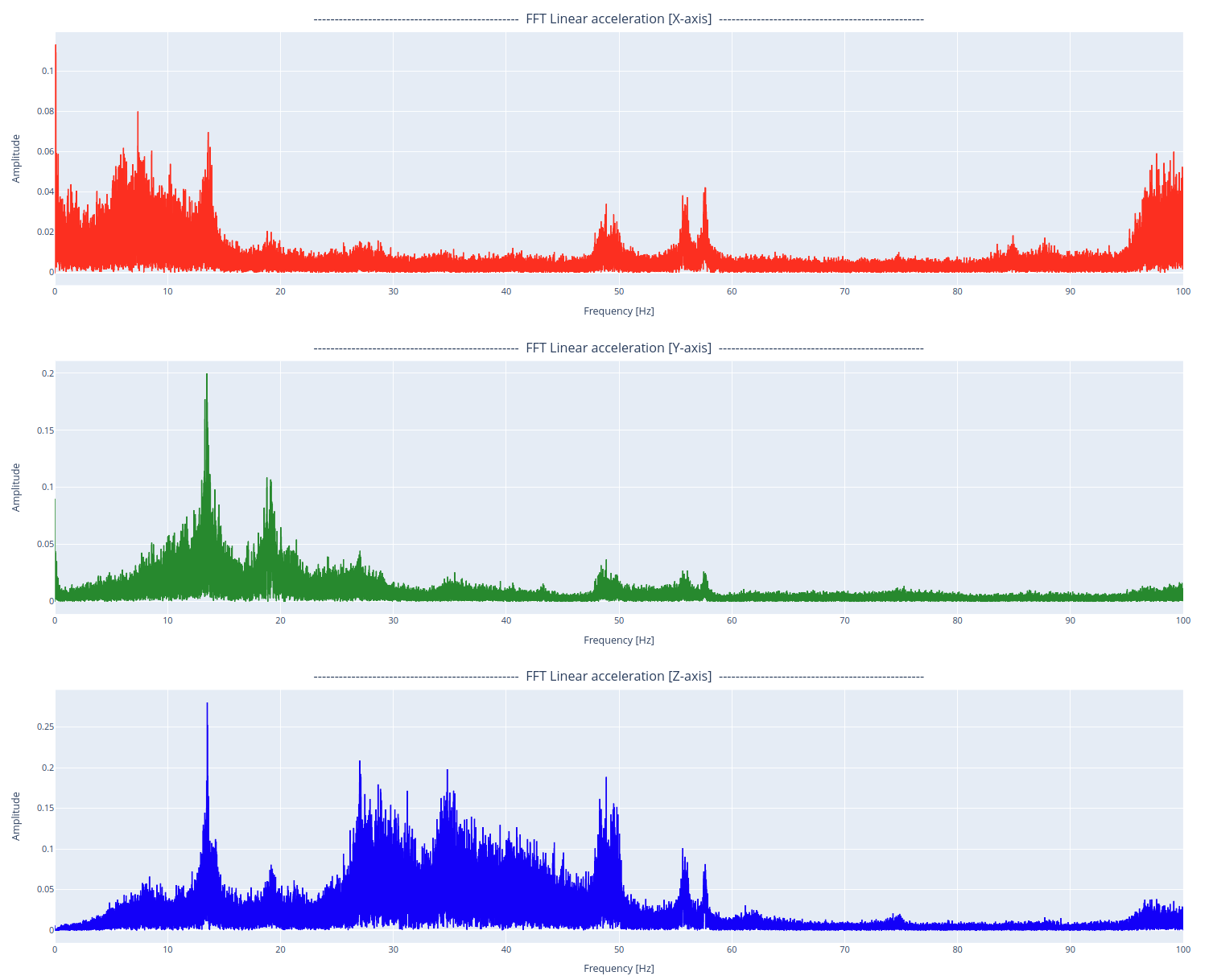Click the 0.25 amplitude tick on the Z-axis plot
Image resolution: width=1209 pixels, height=980 pixels.
(47, 727)
